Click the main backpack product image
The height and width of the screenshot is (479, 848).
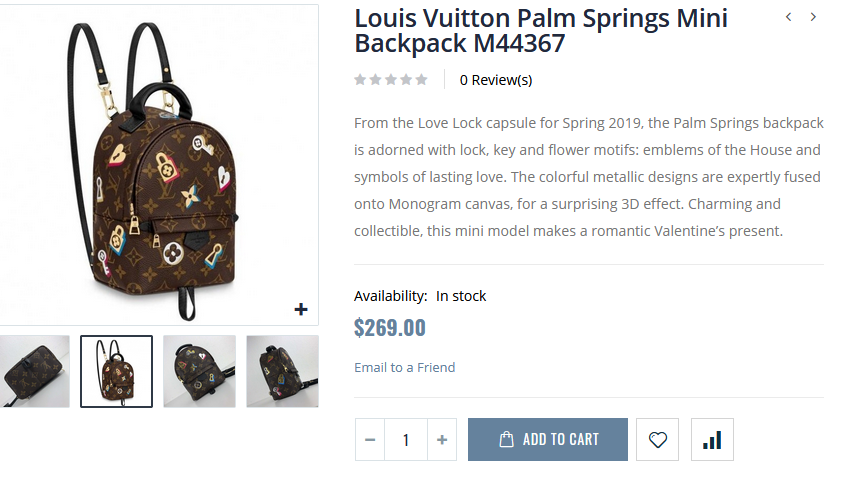point(158,165)
